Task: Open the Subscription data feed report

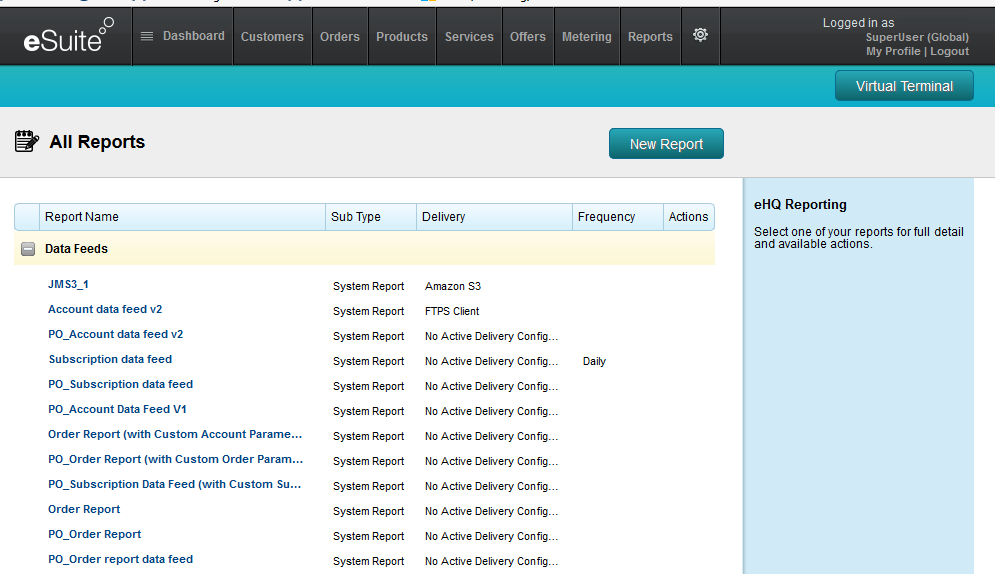Action: (x=110, y=360)
